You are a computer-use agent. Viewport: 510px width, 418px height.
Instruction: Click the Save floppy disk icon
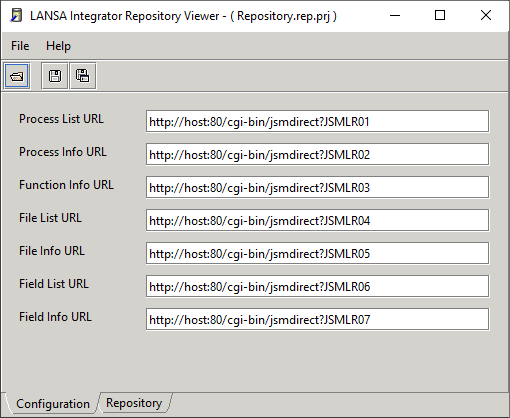[55, 76]
